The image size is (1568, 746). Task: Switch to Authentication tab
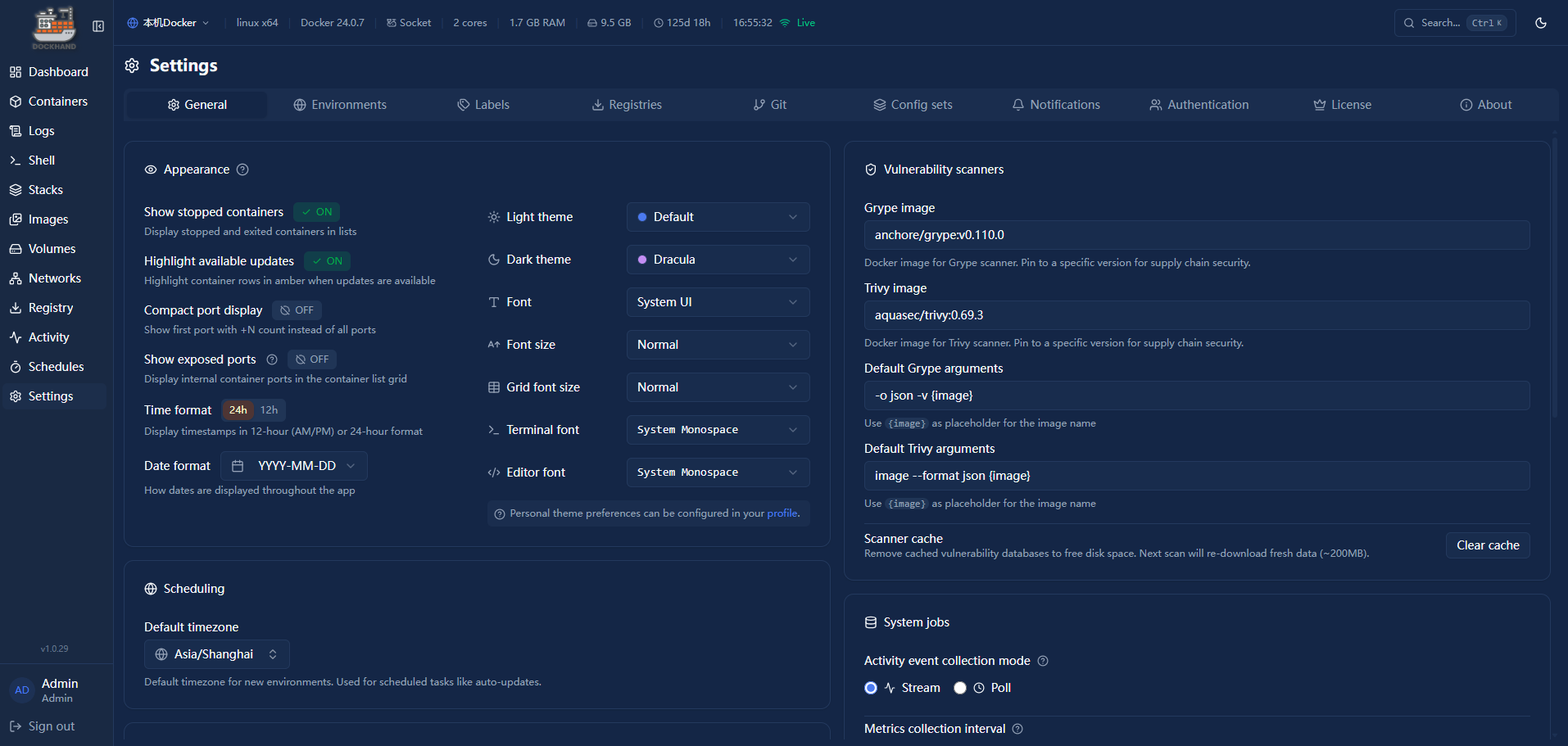tap(1199, 105)
